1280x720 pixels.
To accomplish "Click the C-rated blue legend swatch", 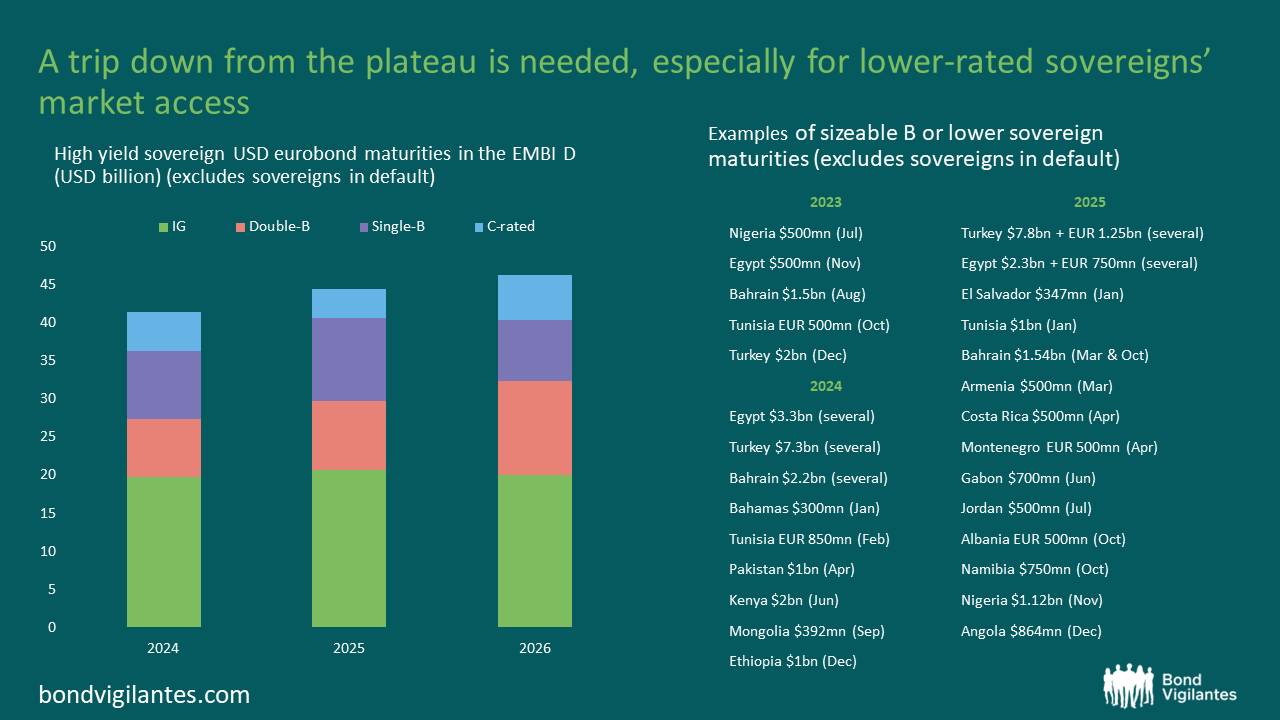I will [x=477, y=227].
